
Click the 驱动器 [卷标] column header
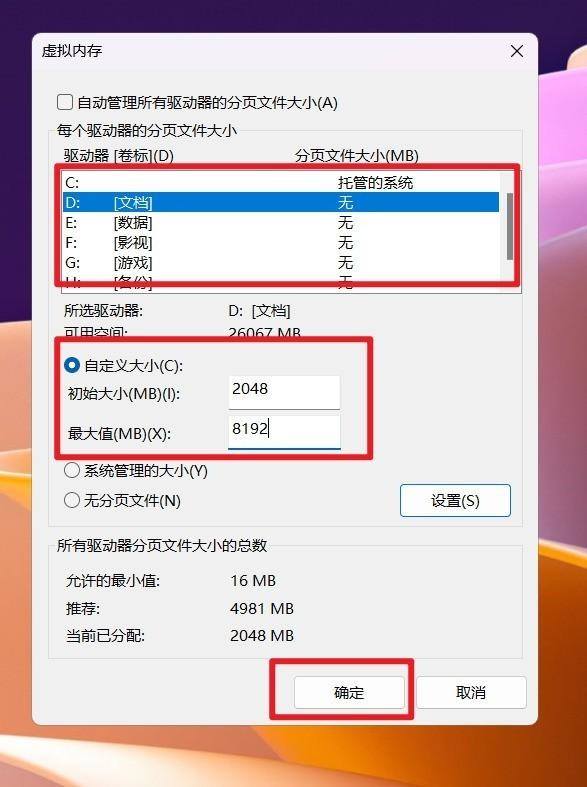click(x=118, y=156)
